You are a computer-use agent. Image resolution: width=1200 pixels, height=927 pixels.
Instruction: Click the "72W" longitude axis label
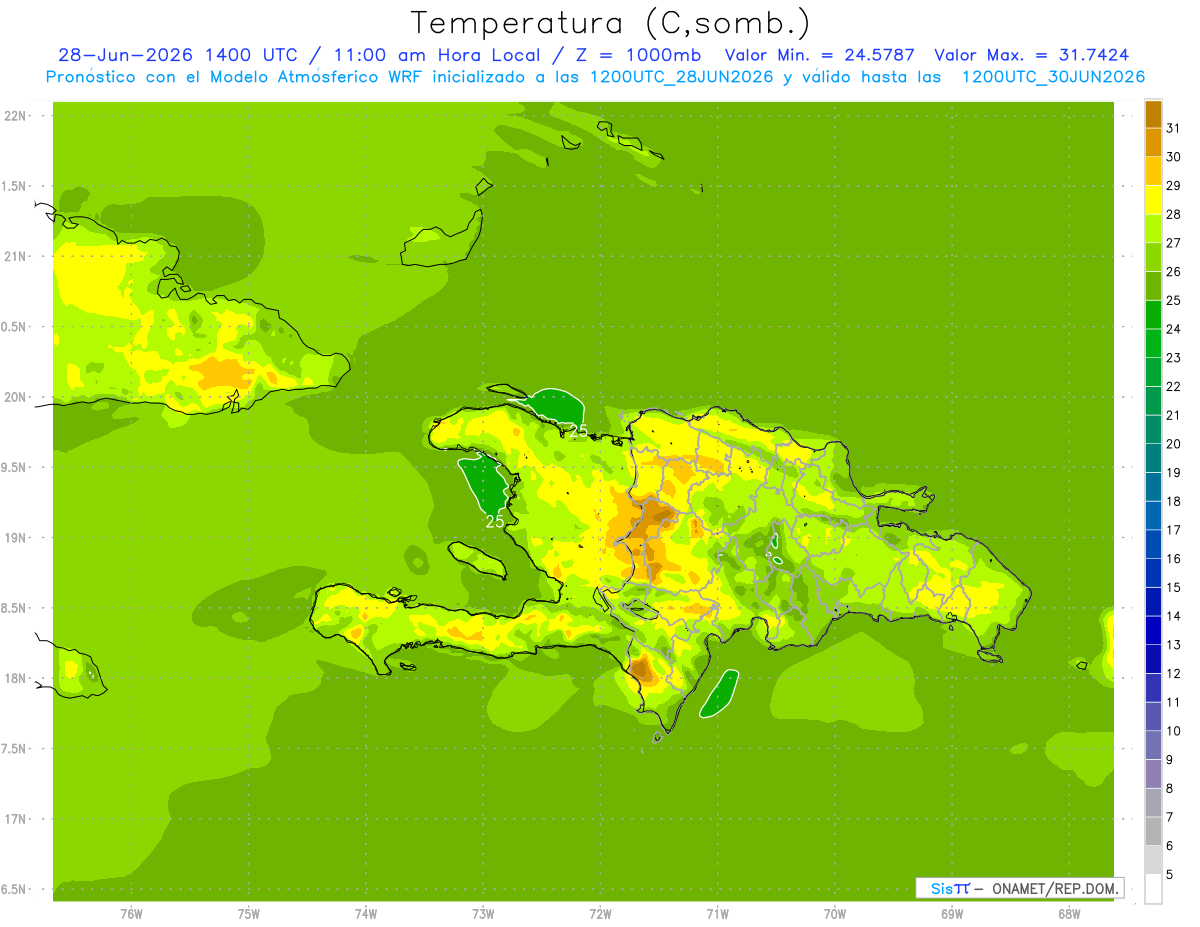tap(600, 914)
